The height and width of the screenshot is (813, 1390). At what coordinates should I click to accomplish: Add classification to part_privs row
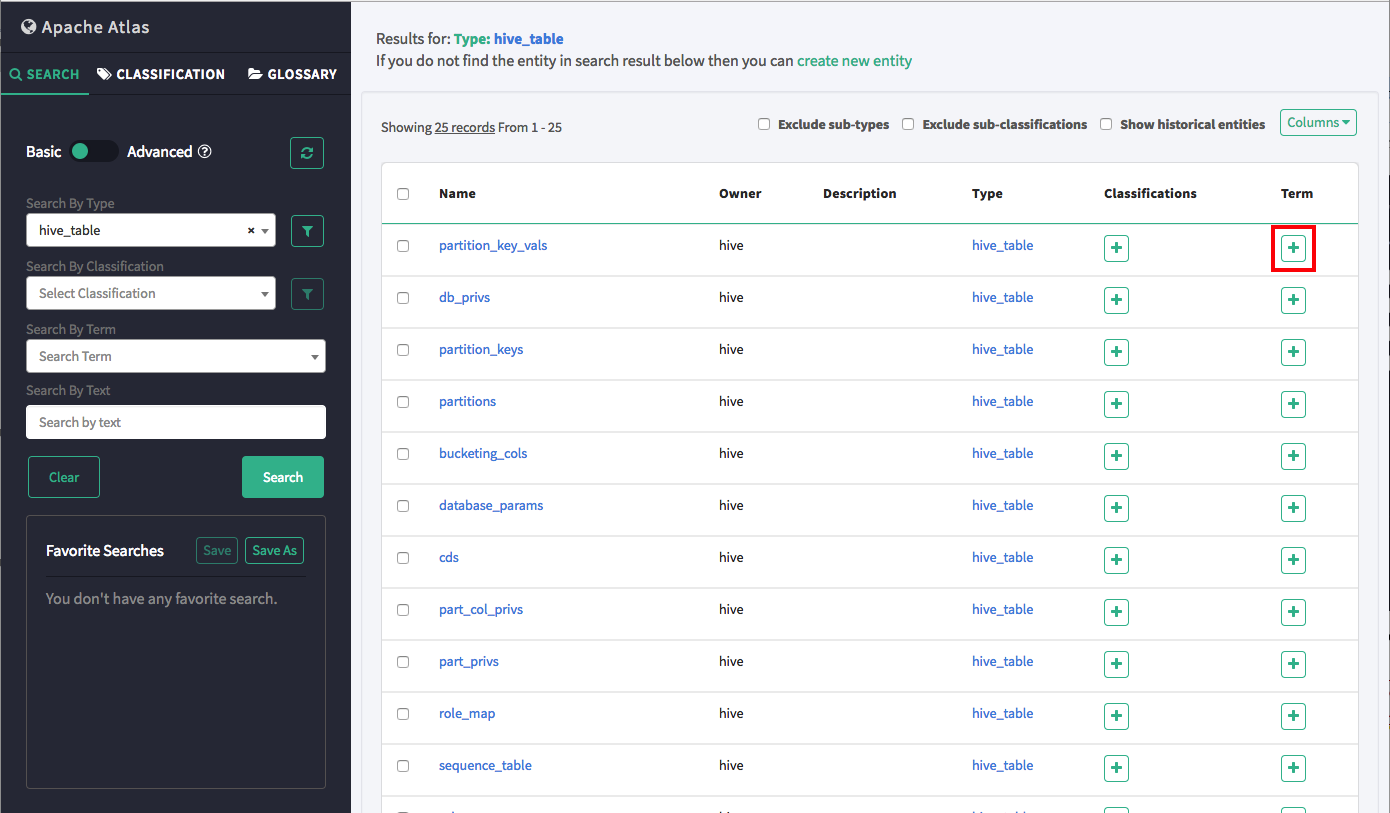[x=1116, y=664]
